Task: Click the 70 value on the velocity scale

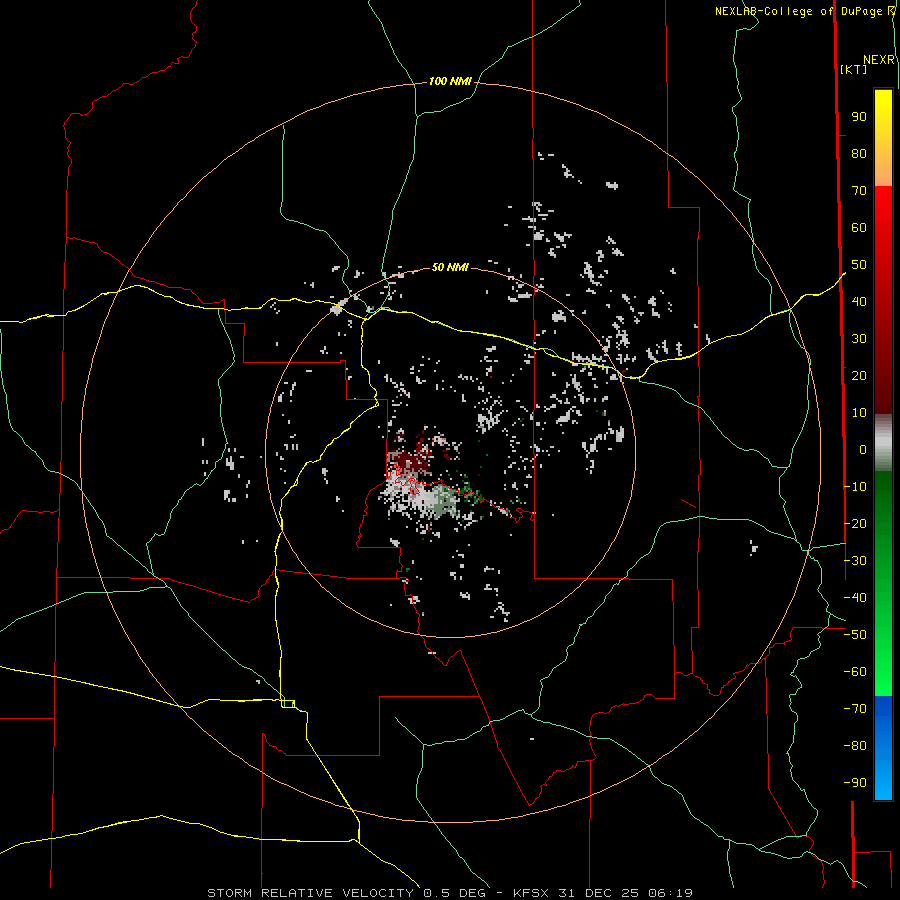Action: [x=859, y=191]
